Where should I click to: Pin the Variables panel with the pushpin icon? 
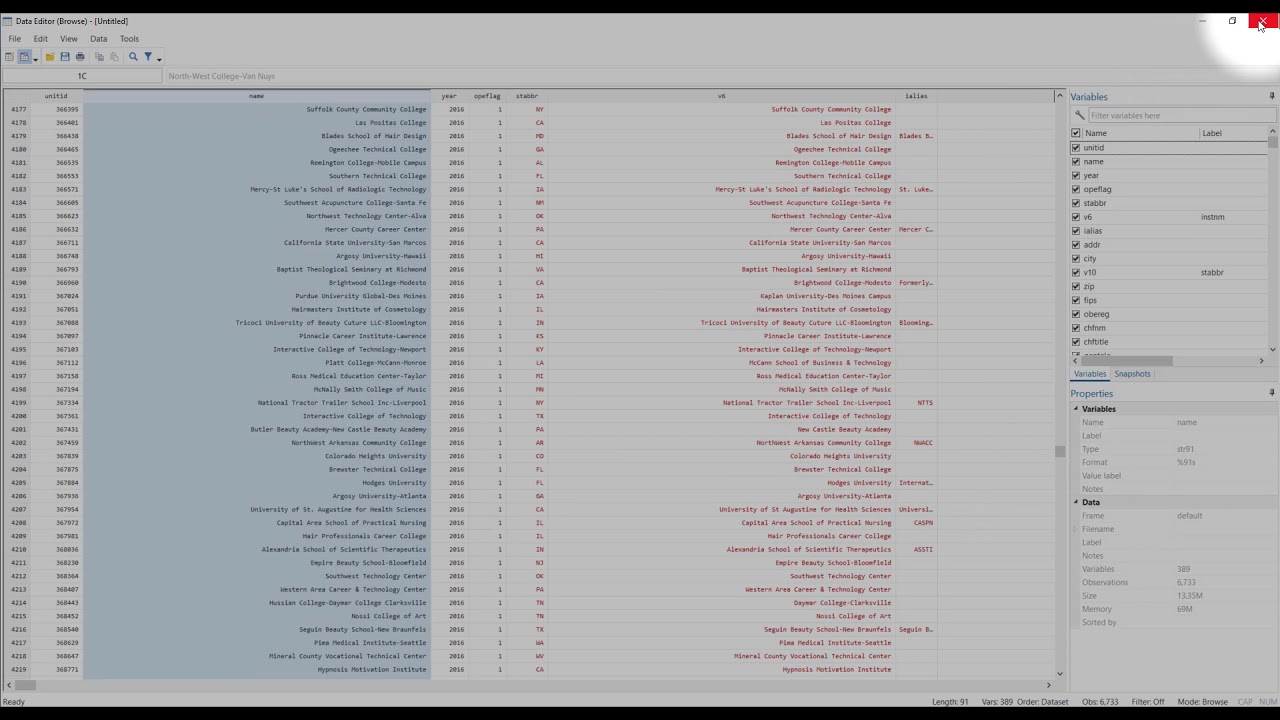tap(1272, 96)
